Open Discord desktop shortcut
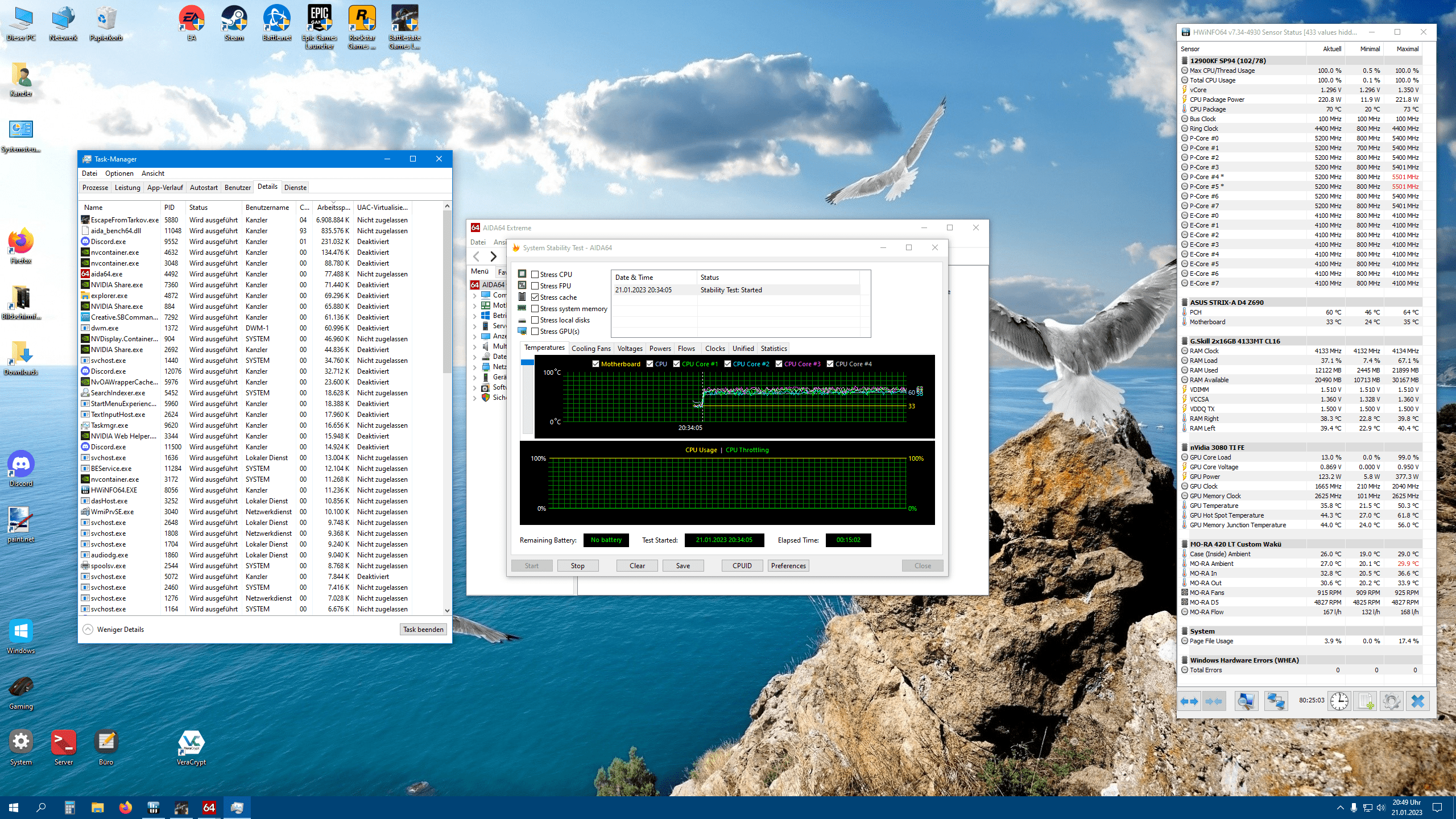 point(21,469)
